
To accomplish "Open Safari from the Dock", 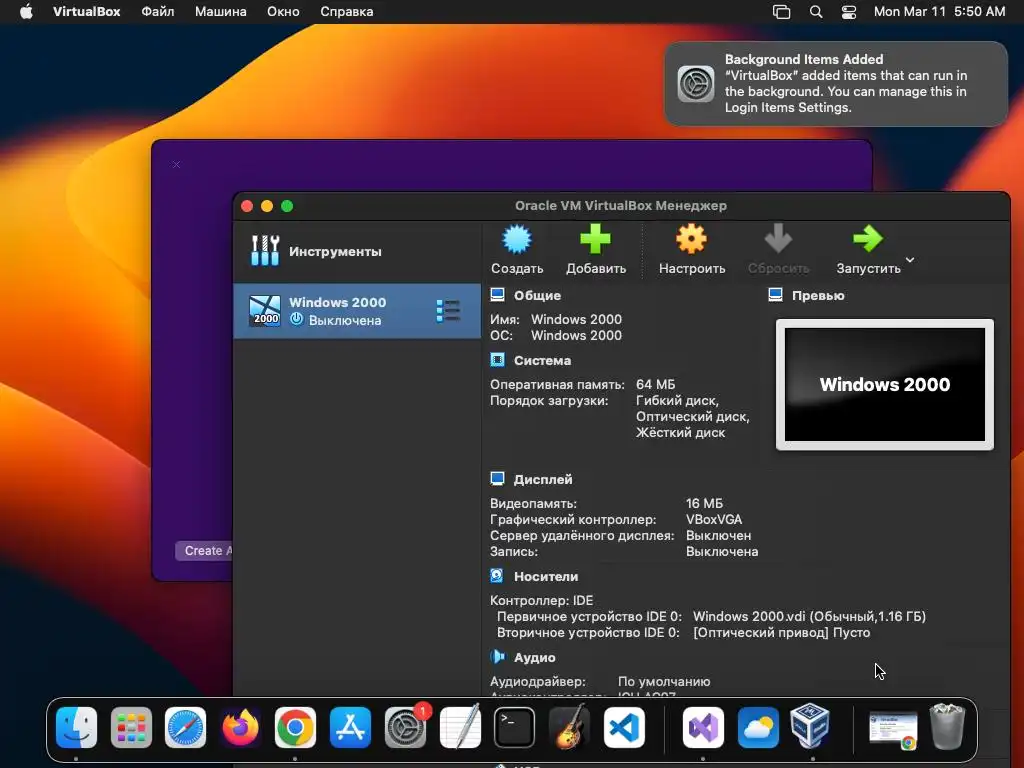I will pyautogui.click(x=185, y=727).
